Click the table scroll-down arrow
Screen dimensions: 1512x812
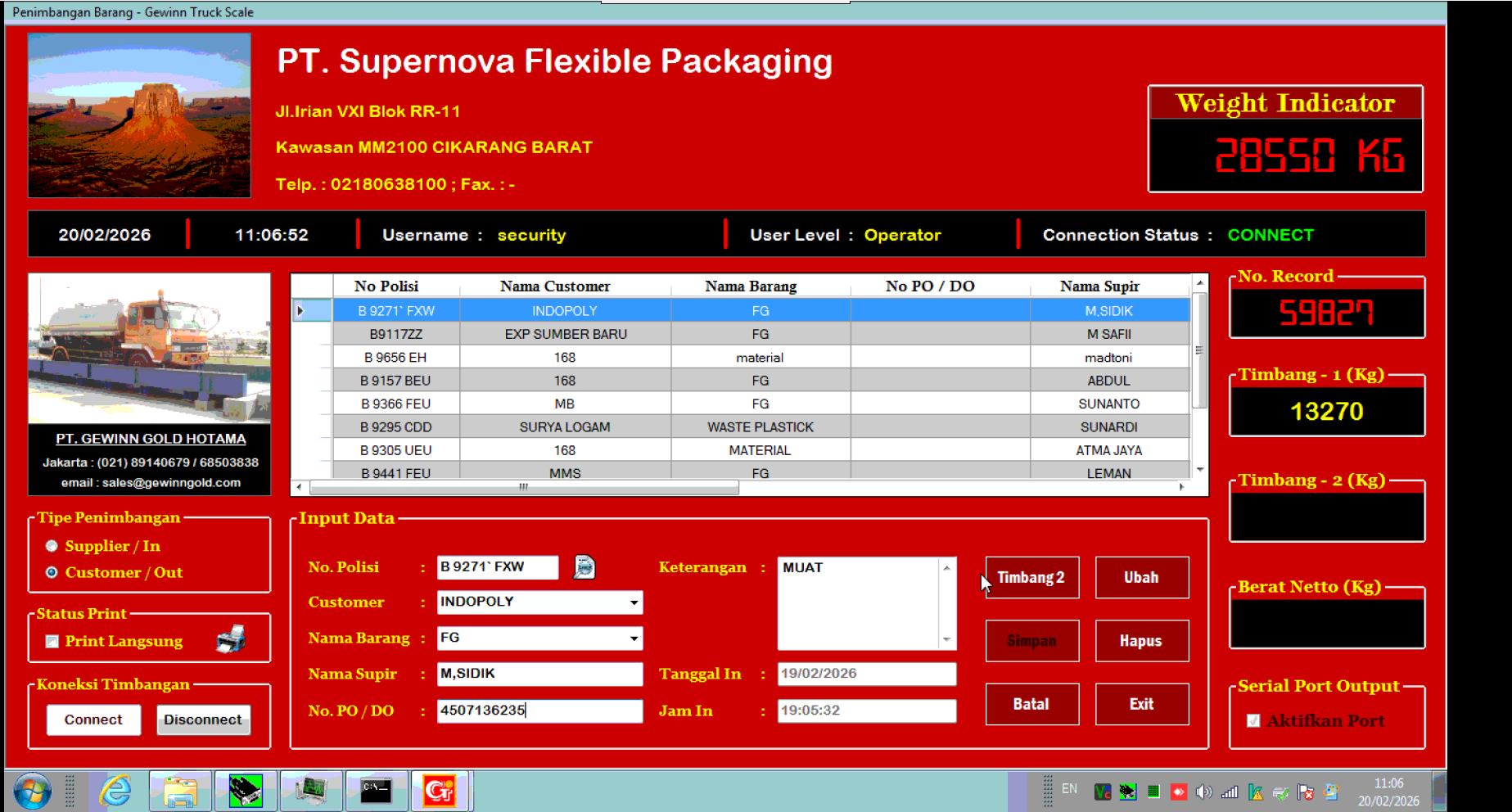pos(1199,469)
